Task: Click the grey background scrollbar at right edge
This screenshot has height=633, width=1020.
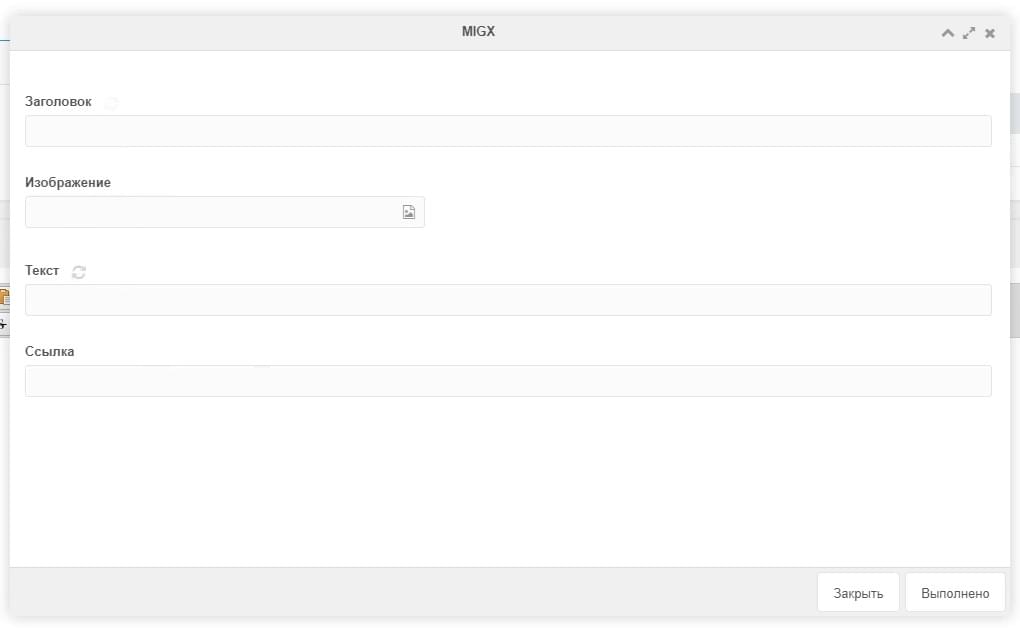Action: click(1015, 310)
